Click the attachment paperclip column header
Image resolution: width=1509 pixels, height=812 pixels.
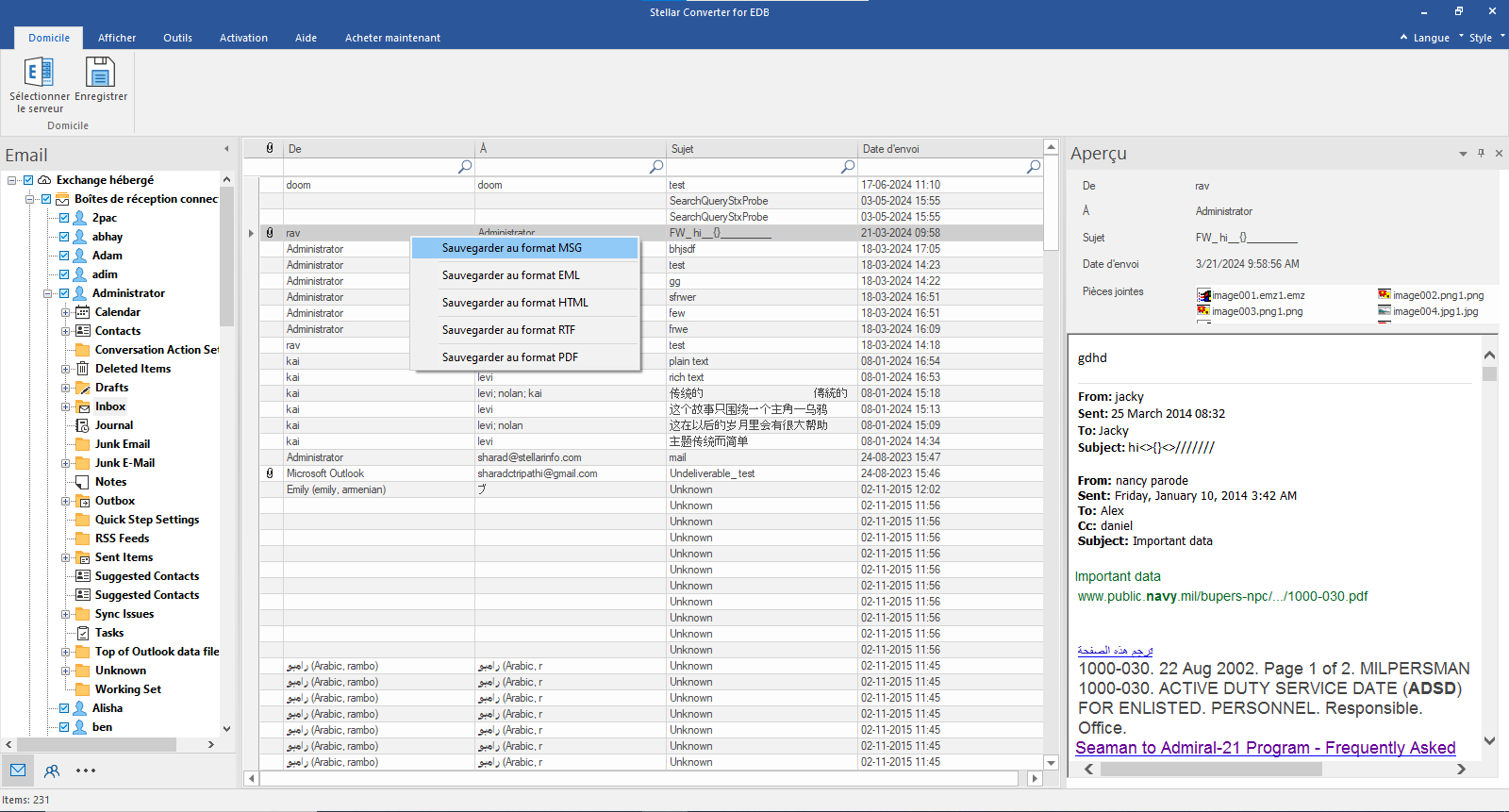pos(270,148)
